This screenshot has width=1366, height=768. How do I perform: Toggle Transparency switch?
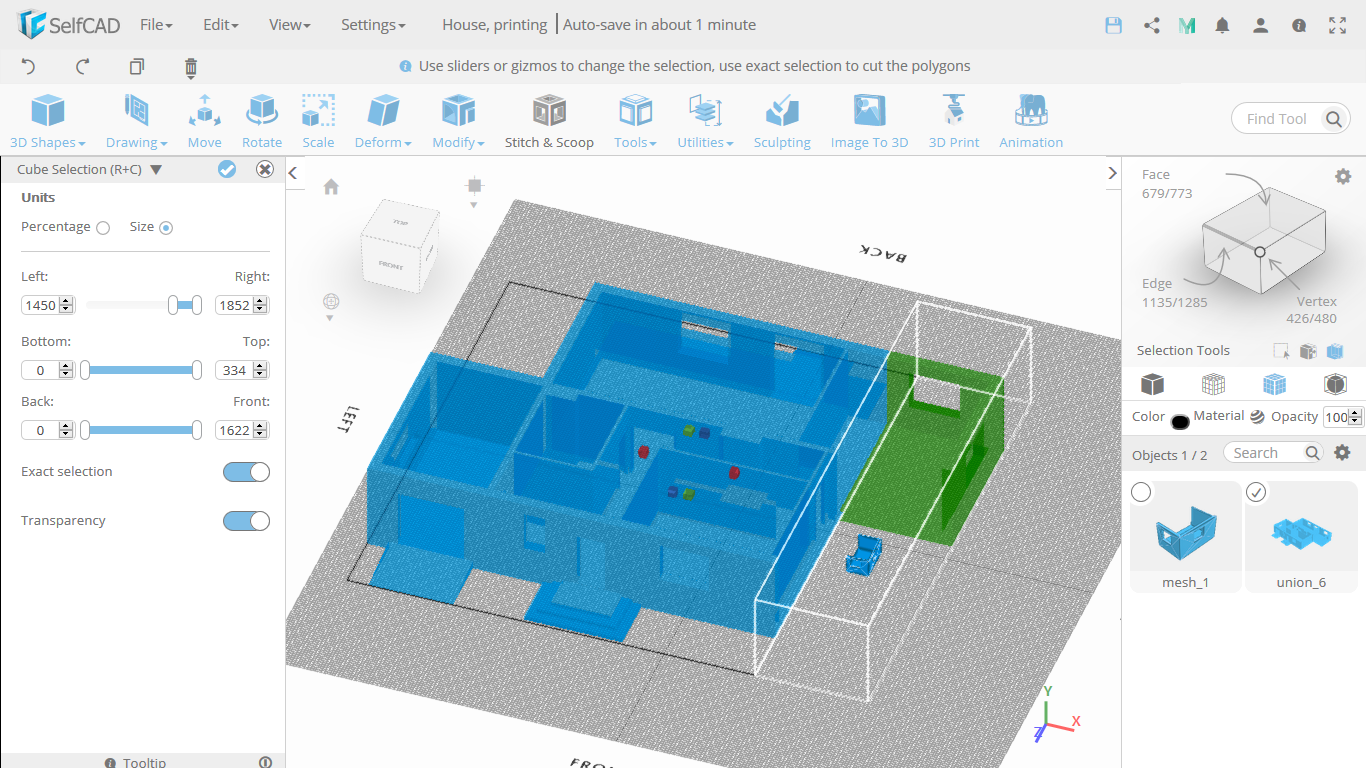[x=246, y=521]
